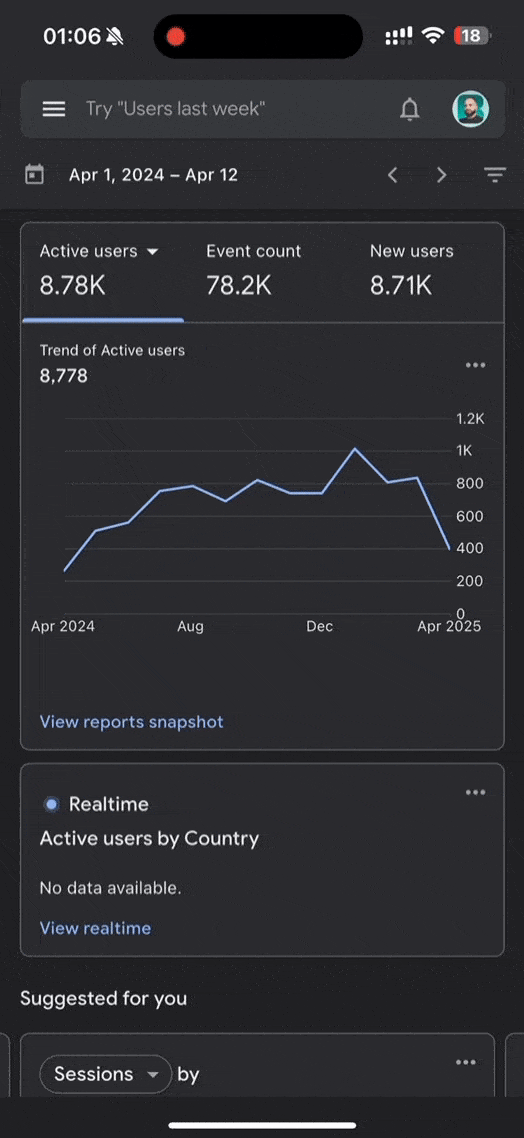
Task: Open the notifications bell
Action: tap(410, 110)
